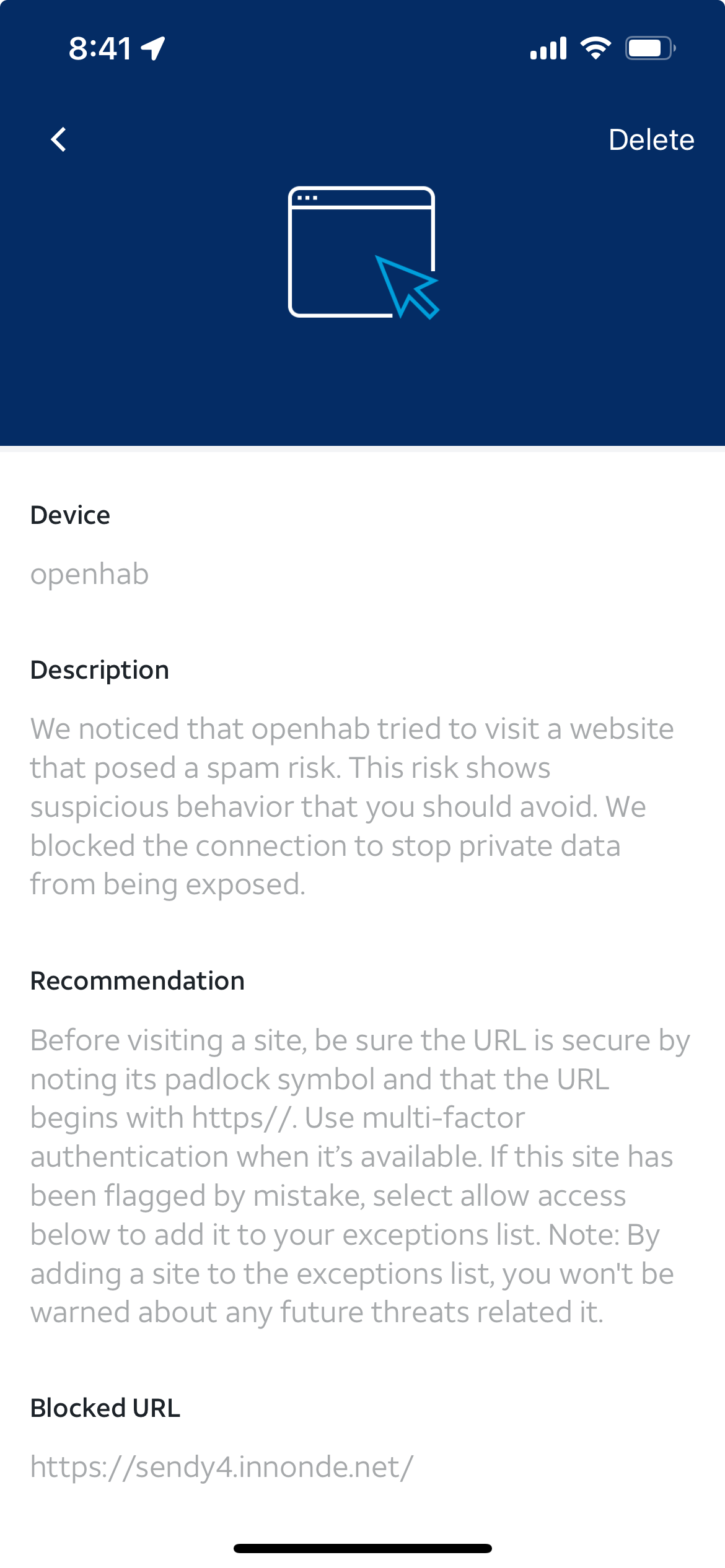Tap the Recommendation section heading
Screen dimensions: 725x1568
[138, 981]
